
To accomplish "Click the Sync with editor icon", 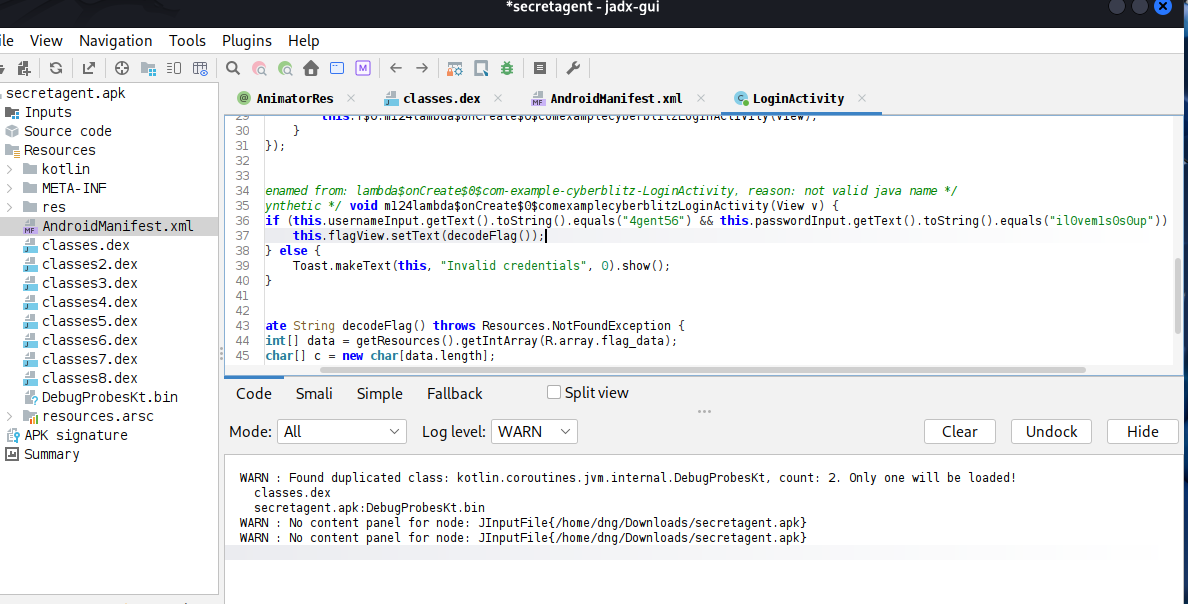I will pyautogui.click(x=121, y=68).
